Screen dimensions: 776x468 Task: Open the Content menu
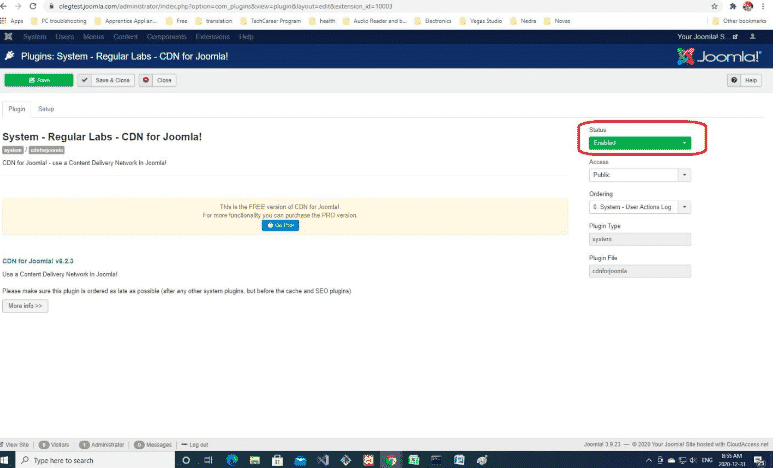pyautogui.click(x=126, y=37)
